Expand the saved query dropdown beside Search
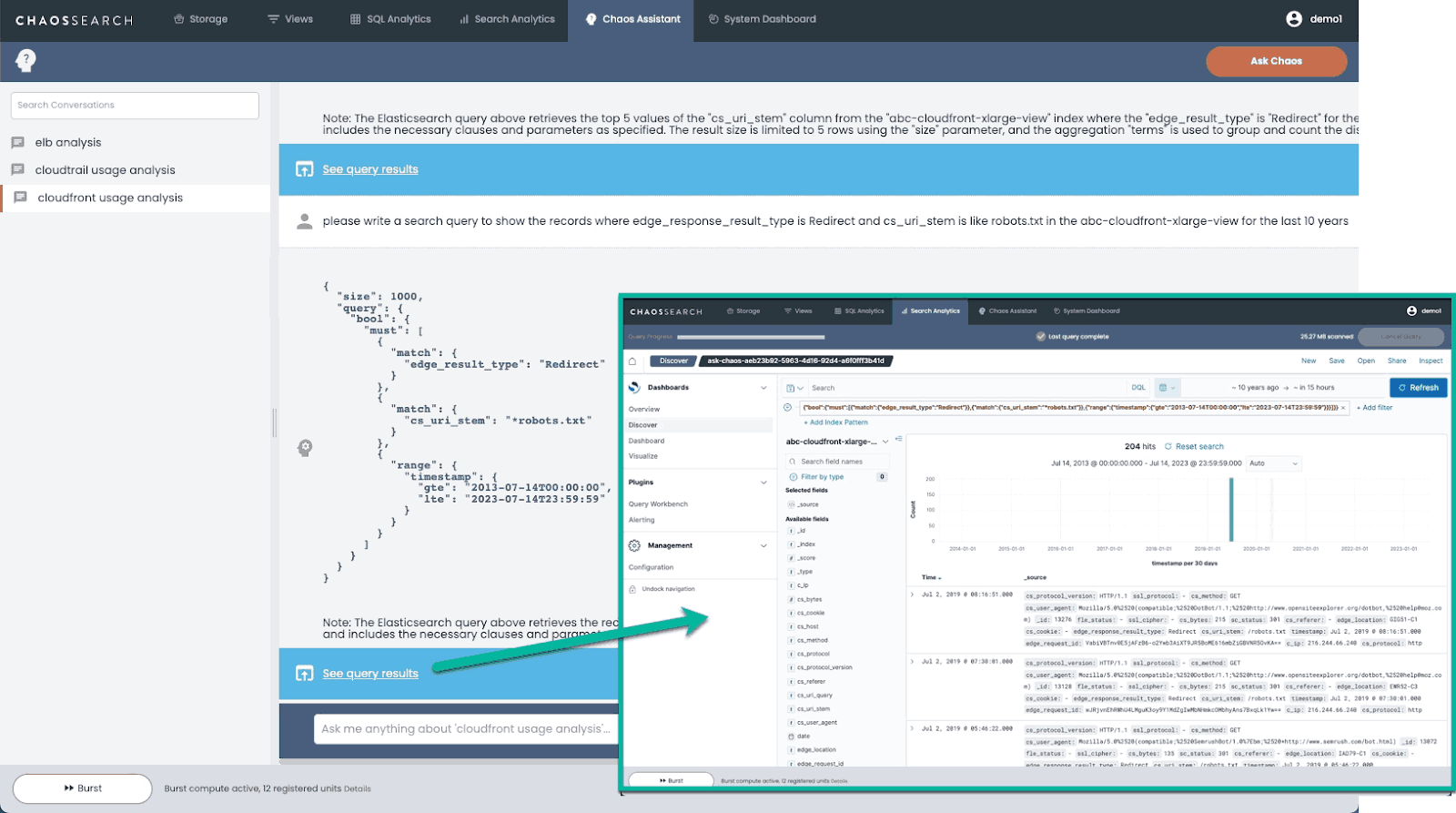This screenshot has width=1456, height=813. [x=794, y=388]
